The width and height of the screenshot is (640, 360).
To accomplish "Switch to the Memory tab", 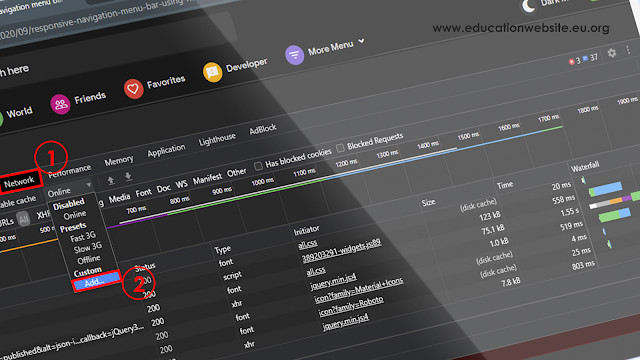I will pos(119,161).
